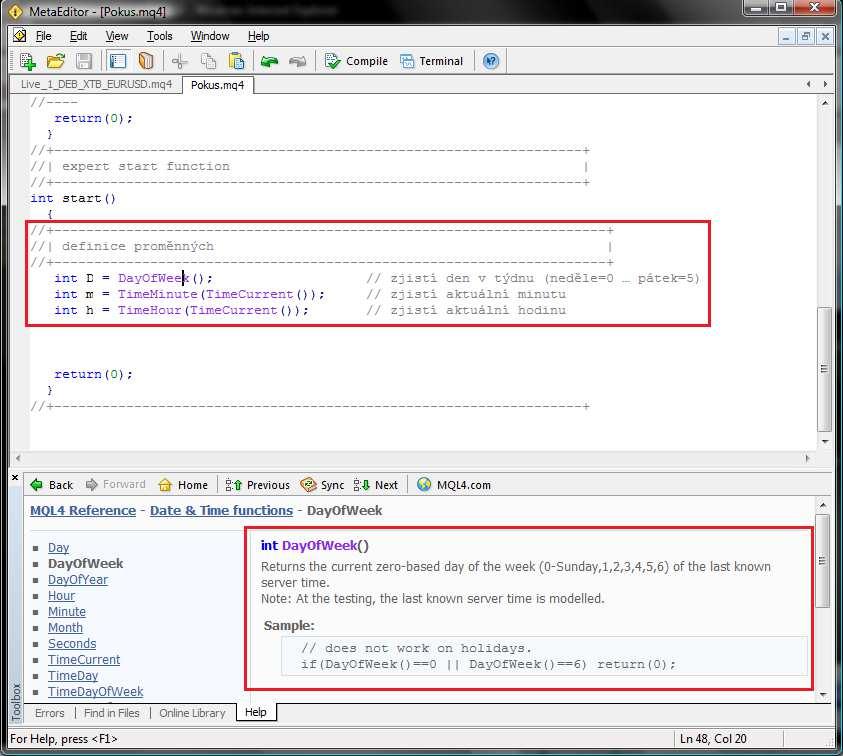This screenshot has width=843, height=756.
Task: Click the MetaEditor document icon in menu bar
Action: (20, 36)
